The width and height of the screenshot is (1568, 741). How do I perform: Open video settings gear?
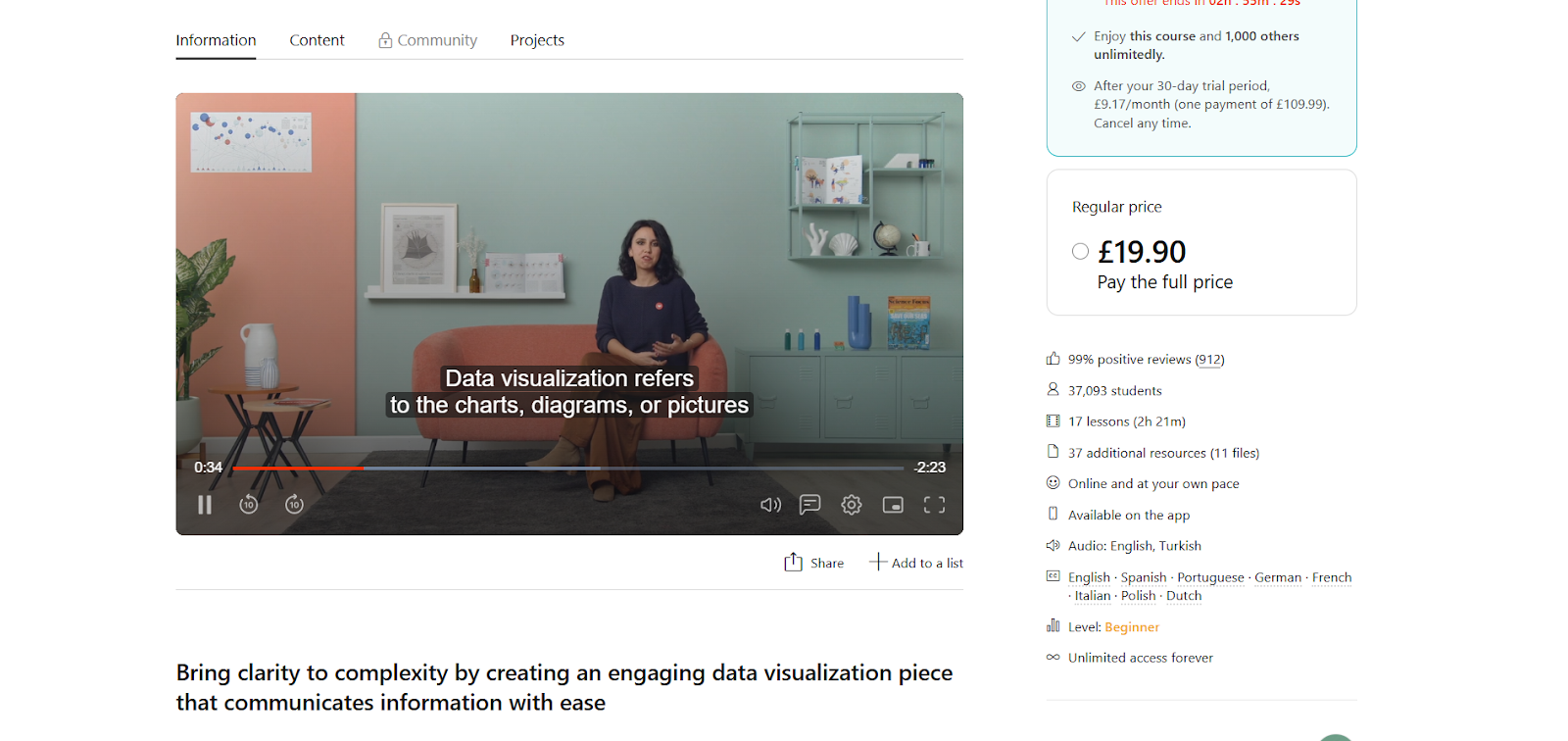coord(852,505)
